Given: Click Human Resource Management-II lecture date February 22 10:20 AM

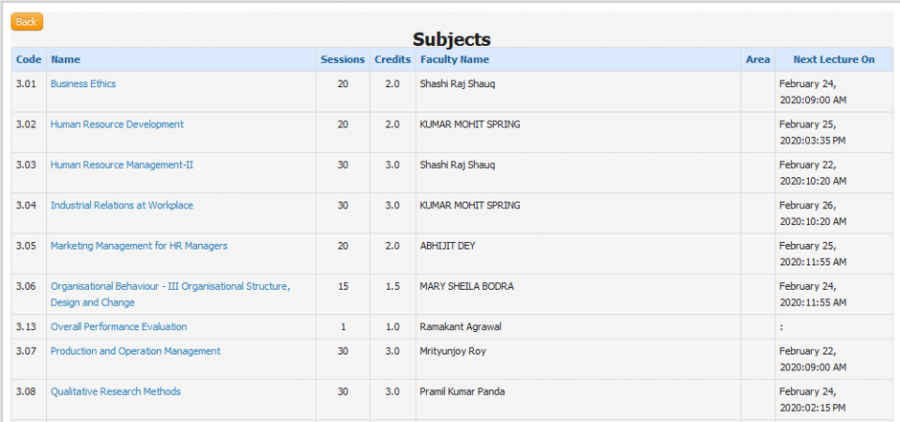Looking at the screenshot, I should click(813, 173).
